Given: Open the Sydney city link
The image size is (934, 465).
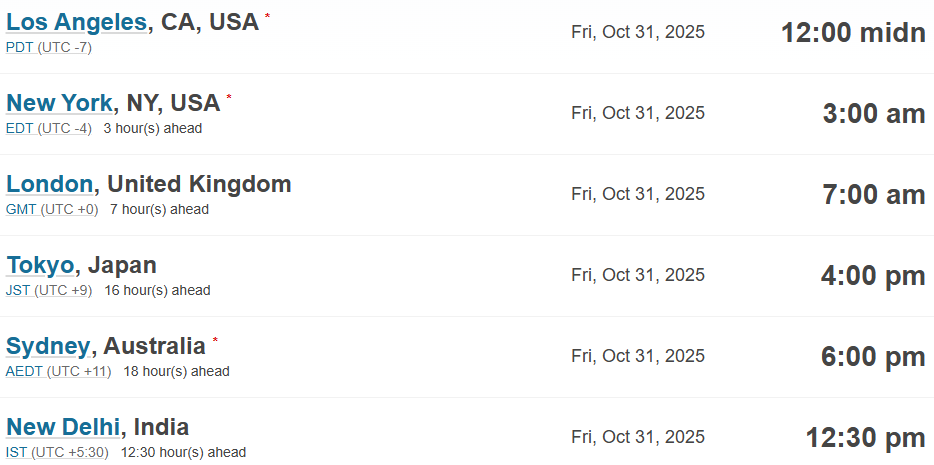Looking at the screenshot, I should click(x=48, y=346).
